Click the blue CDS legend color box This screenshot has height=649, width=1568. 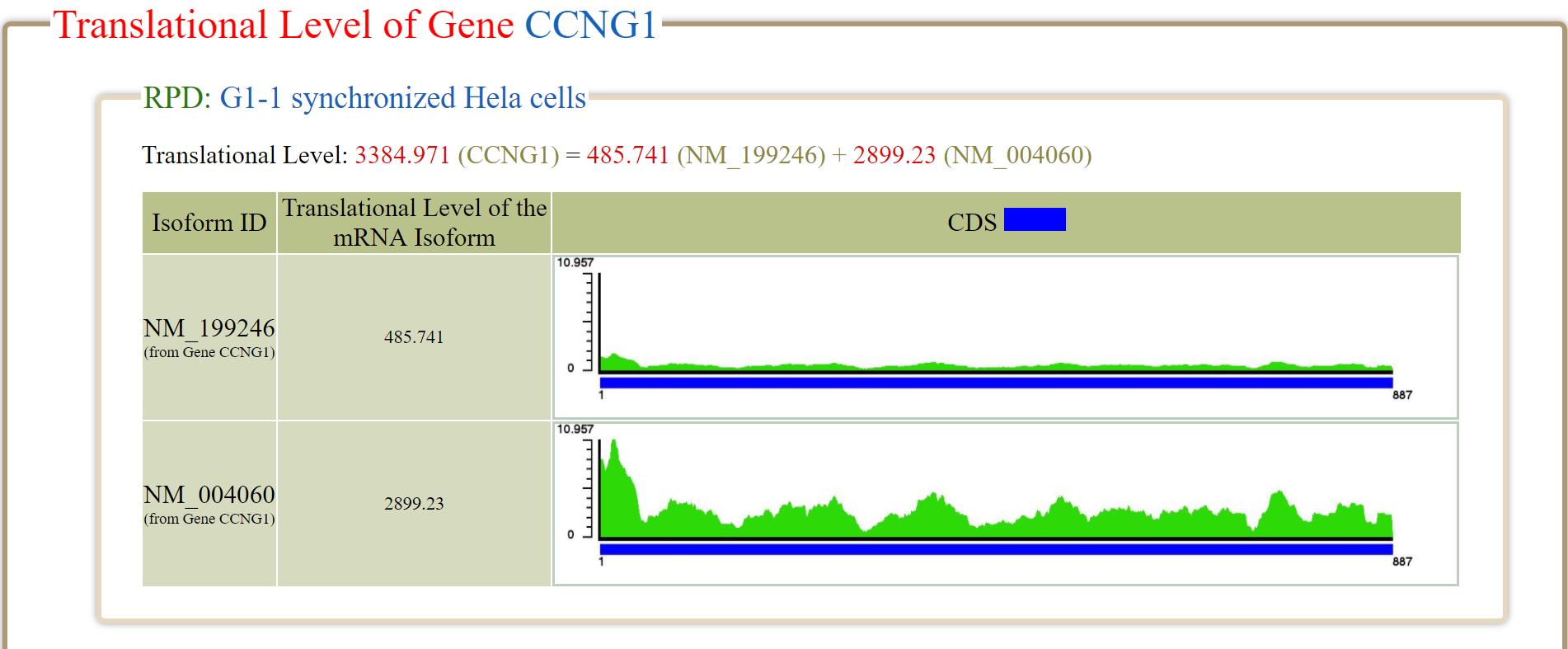coord(1035,219)
